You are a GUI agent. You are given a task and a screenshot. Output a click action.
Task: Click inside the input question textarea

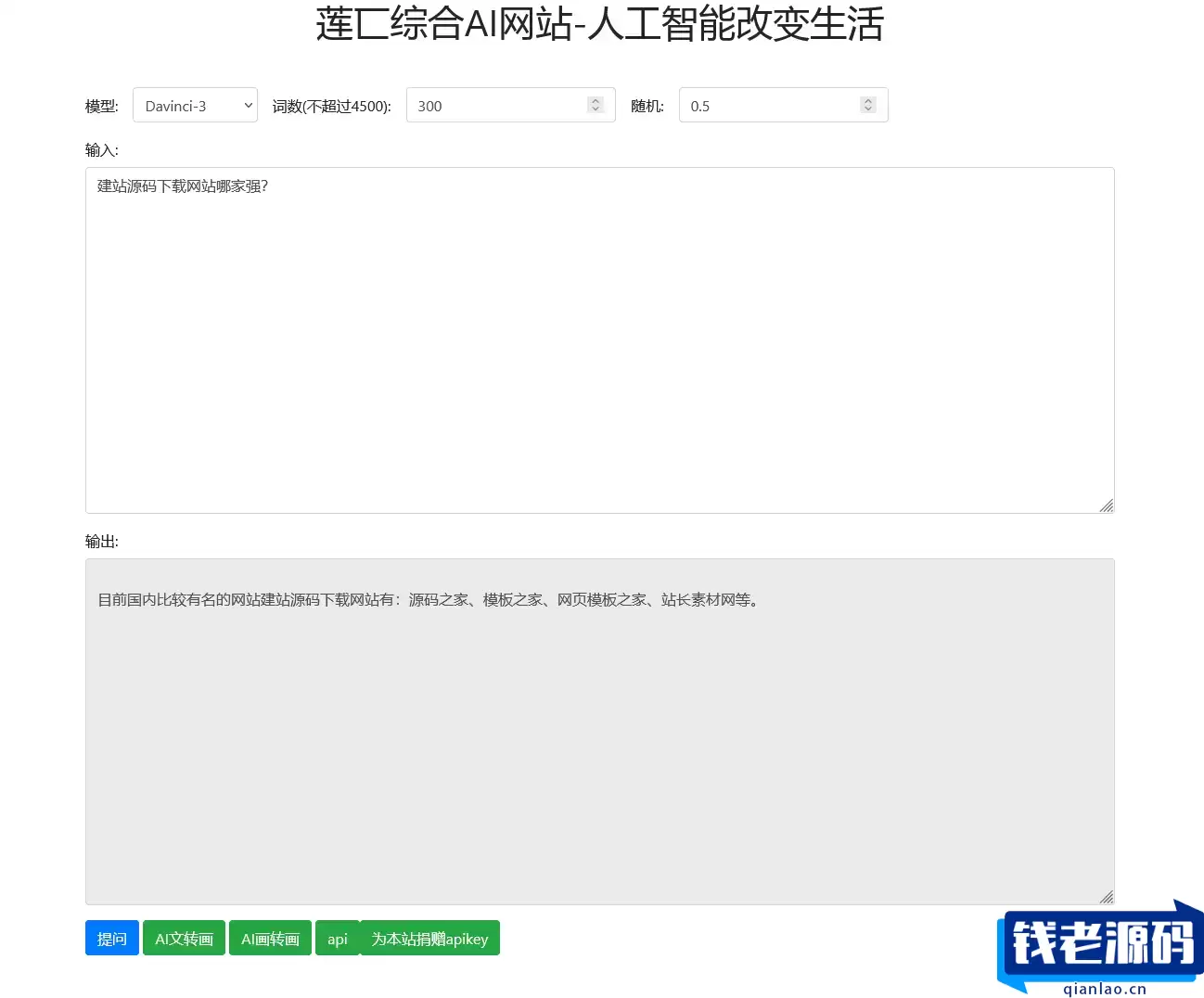click(600, 340)
